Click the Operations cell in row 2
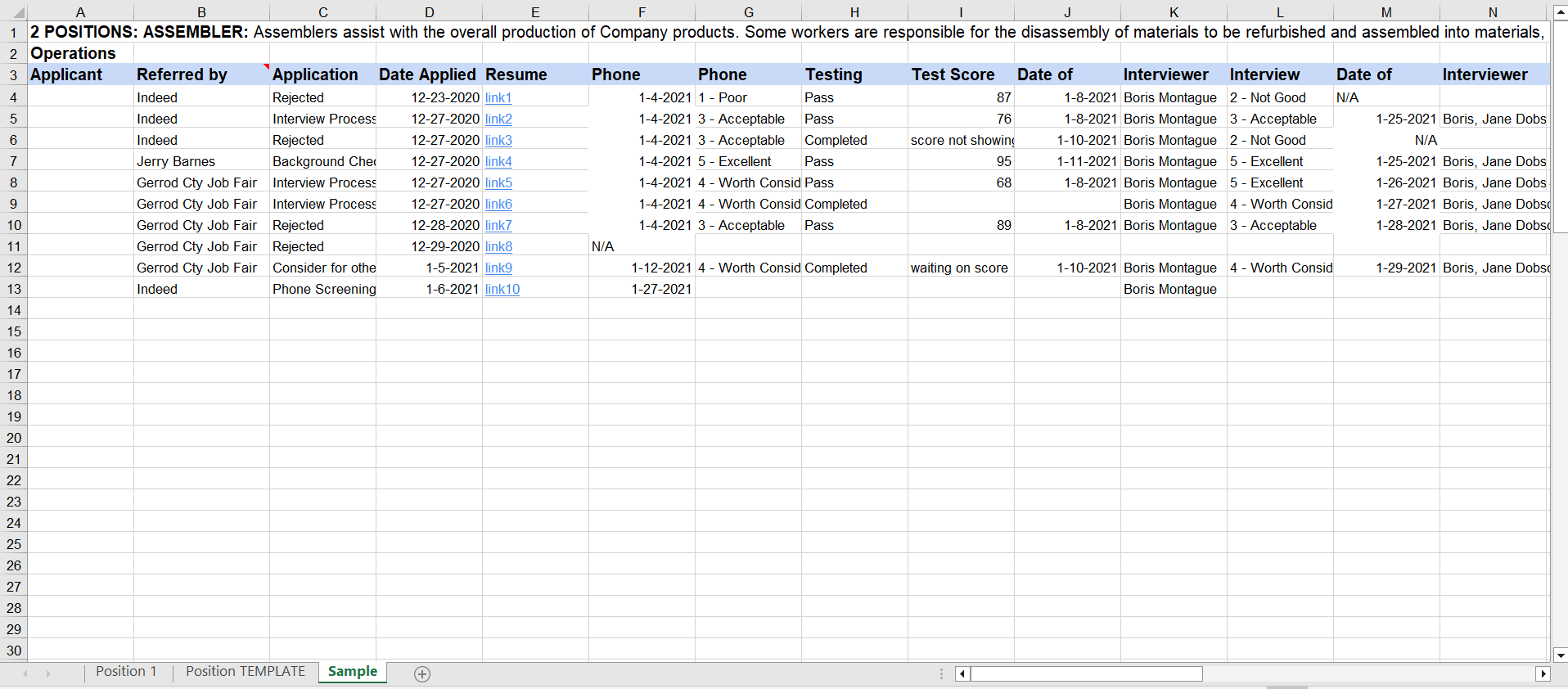Viewport: 1568px width, 689px height. tap(80, 53)
